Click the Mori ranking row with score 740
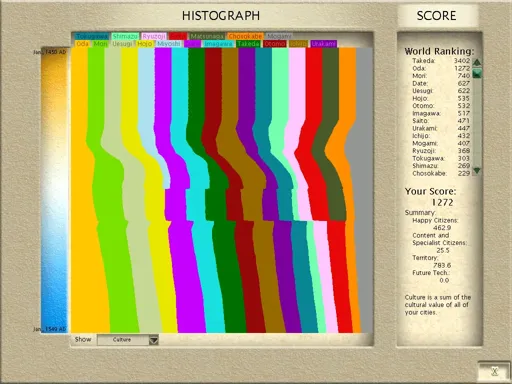512x384 pixels. [441, 76]
